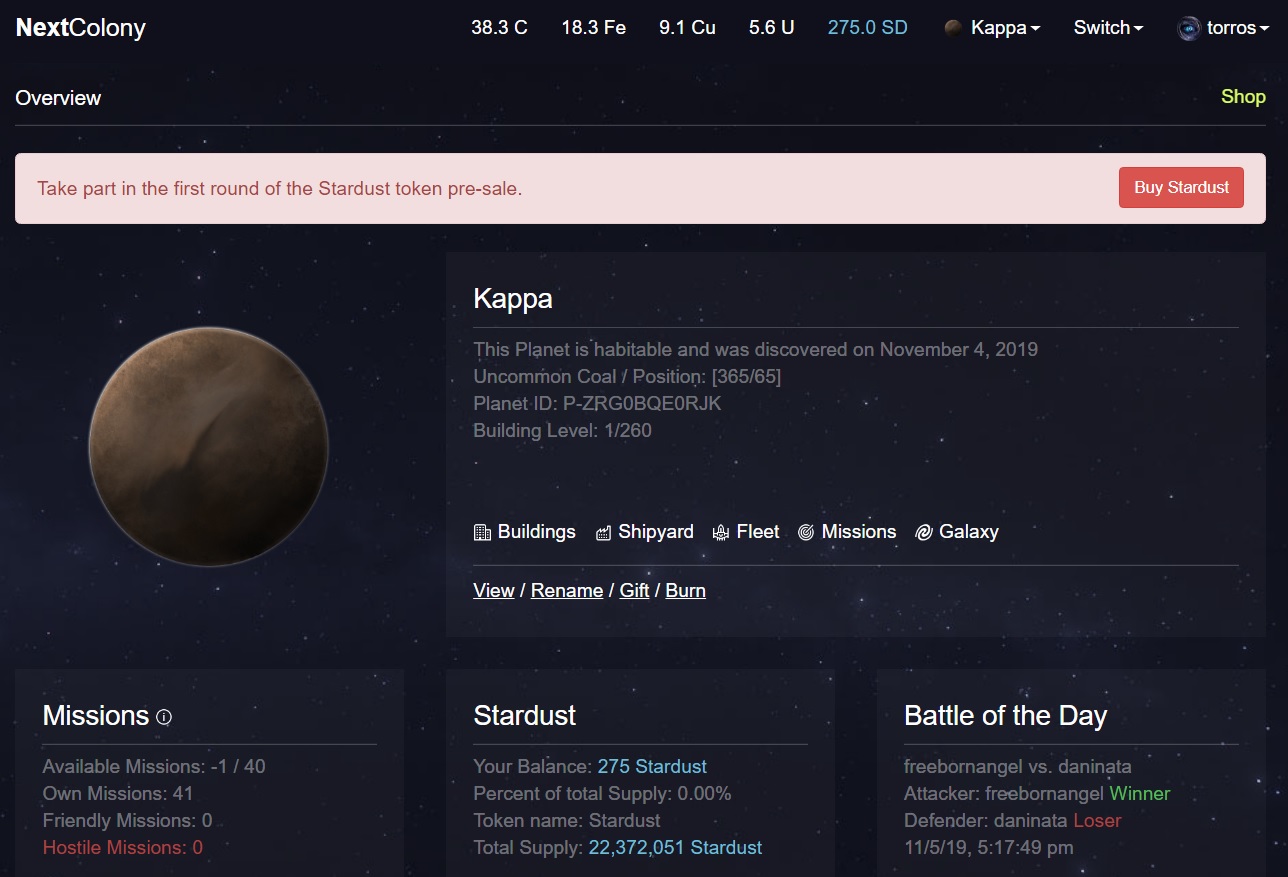Open the Shop page
Screen dimensions: 1288x877
tap(1242, 97)
